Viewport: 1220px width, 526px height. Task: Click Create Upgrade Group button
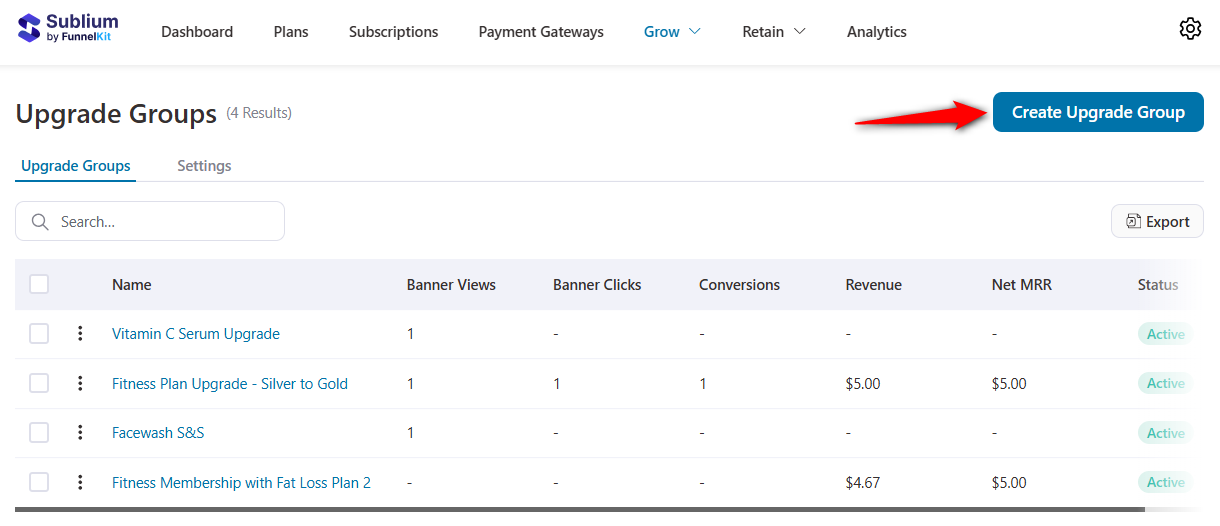(1098, 112)
